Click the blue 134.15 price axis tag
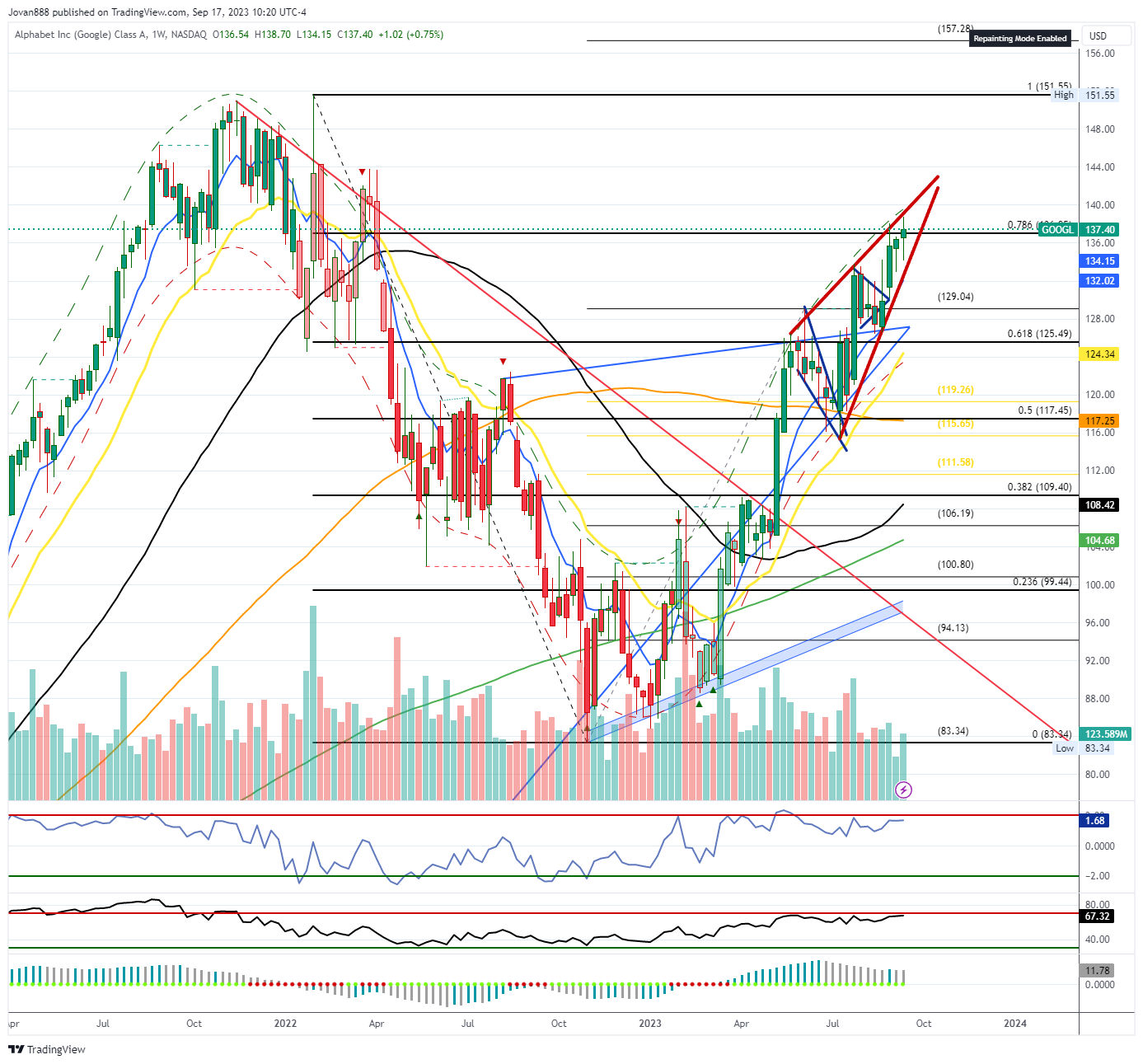1143x1064 pixels. point(1099,261)
